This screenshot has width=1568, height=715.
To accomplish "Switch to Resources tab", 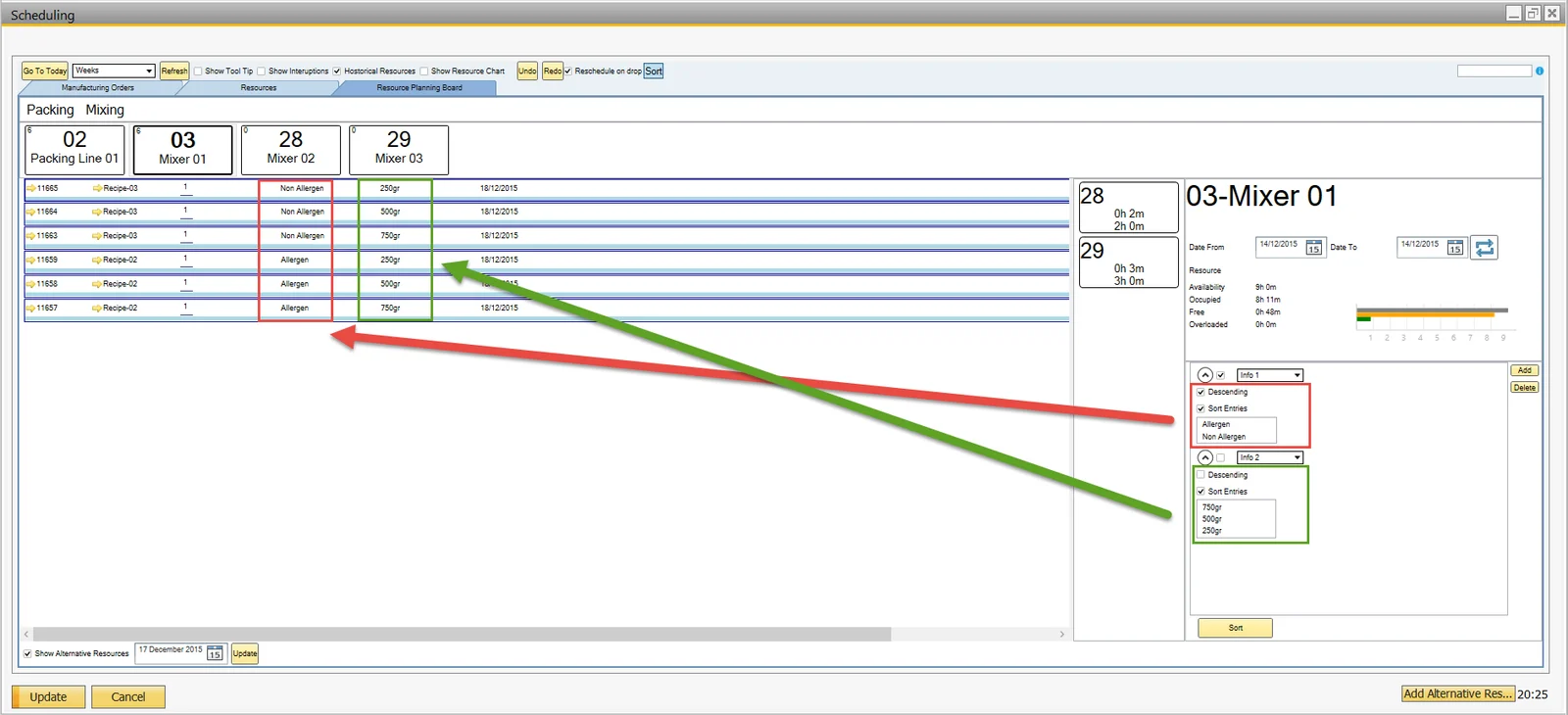I will coord(259,88).
